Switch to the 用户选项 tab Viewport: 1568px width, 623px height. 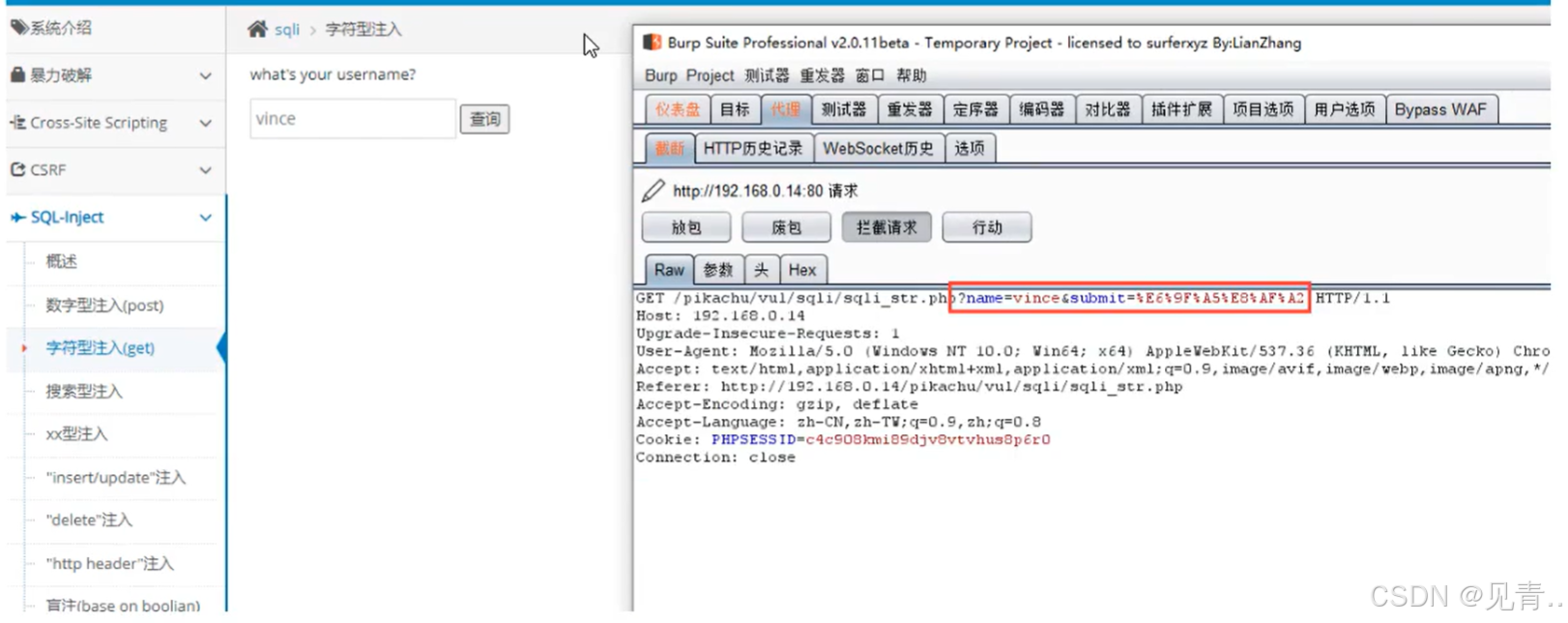1344,109
